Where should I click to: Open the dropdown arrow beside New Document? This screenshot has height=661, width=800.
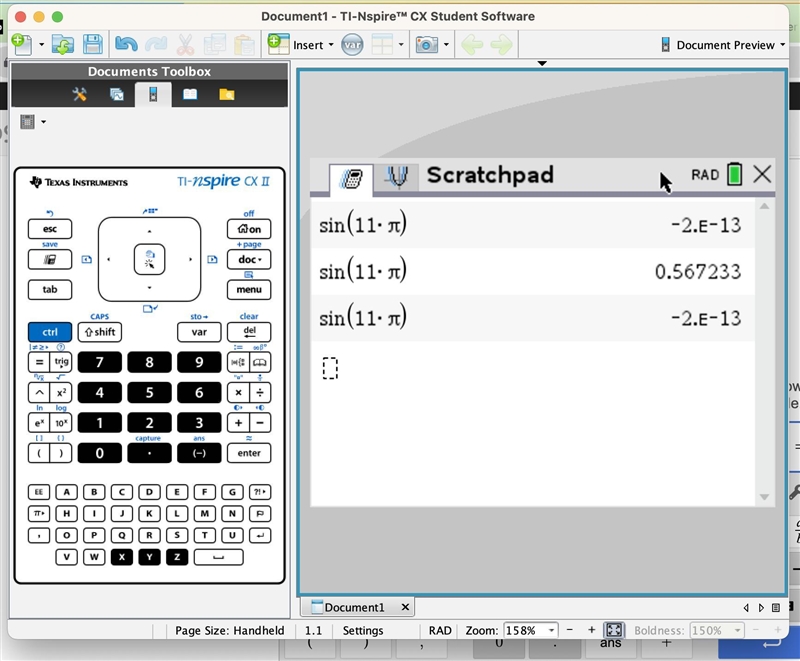click(x=41, y=45)
